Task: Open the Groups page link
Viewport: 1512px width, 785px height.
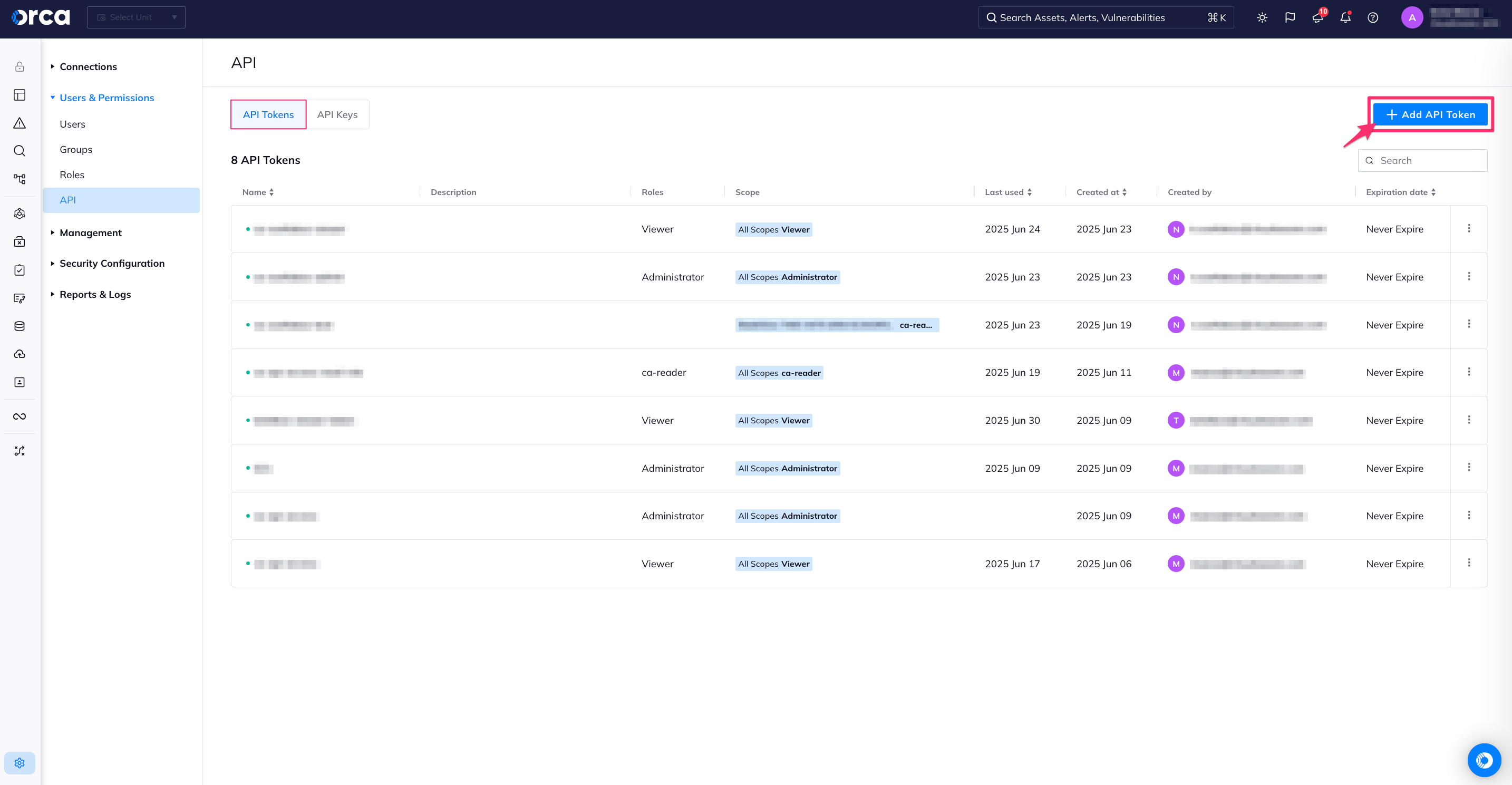Action: 75,149
